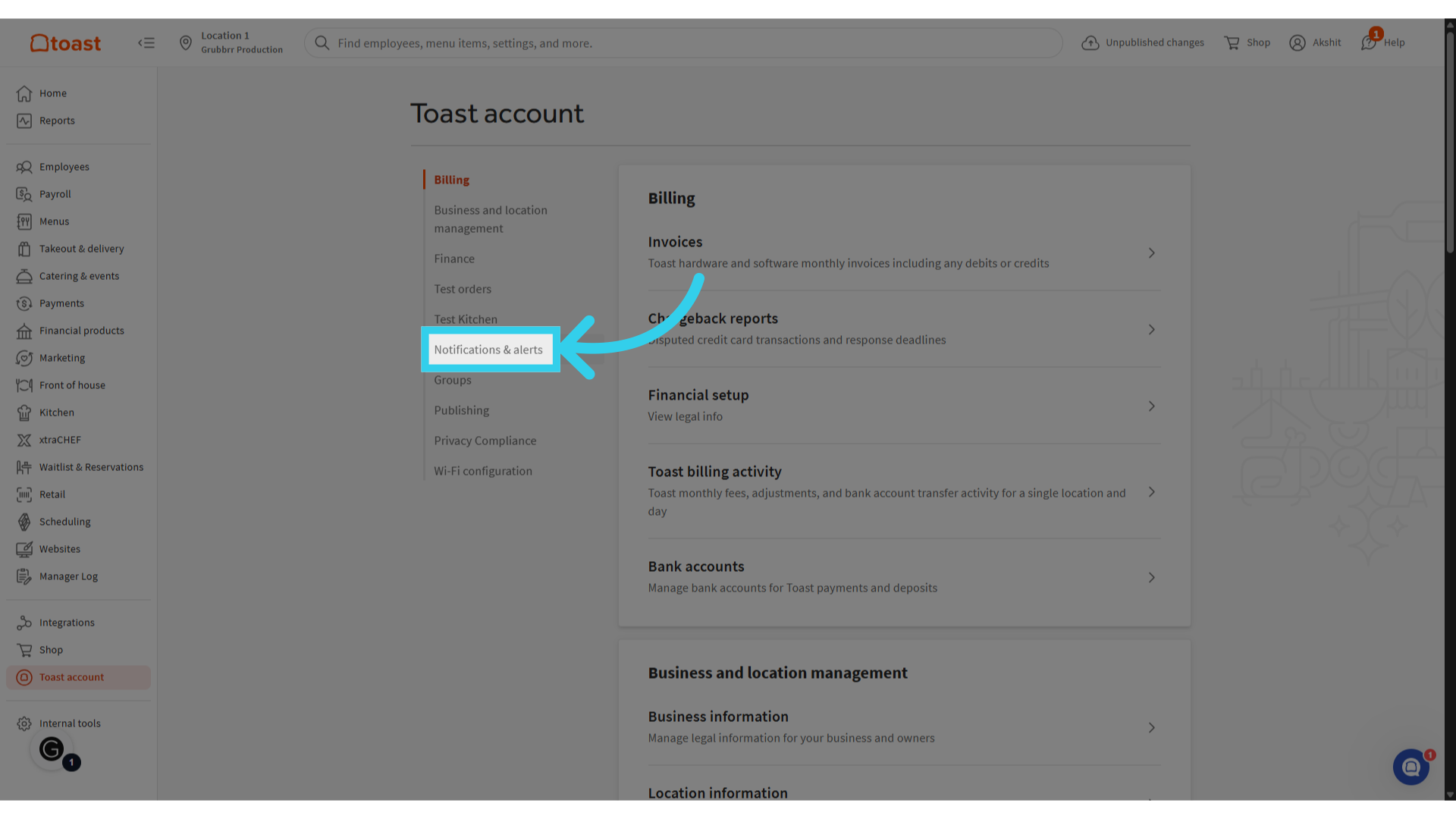Open the Grammarly floating widget

52,749
